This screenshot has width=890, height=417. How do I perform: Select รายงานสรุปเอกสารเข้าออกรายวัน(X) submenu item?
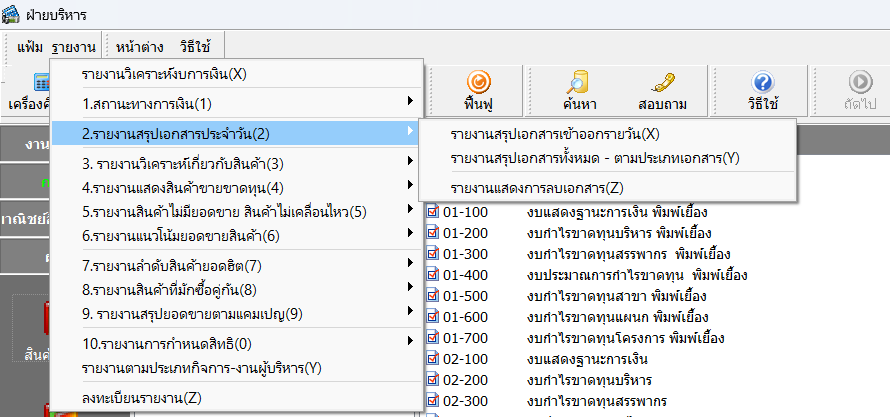coord(555,134)
